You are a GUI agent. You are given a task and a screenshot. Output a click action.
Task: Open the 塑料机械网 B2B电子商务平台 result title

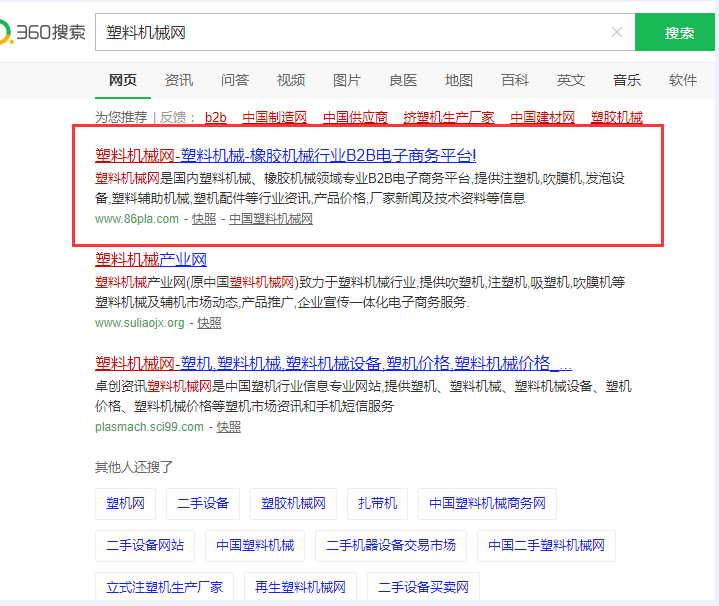tap(285, 155)
